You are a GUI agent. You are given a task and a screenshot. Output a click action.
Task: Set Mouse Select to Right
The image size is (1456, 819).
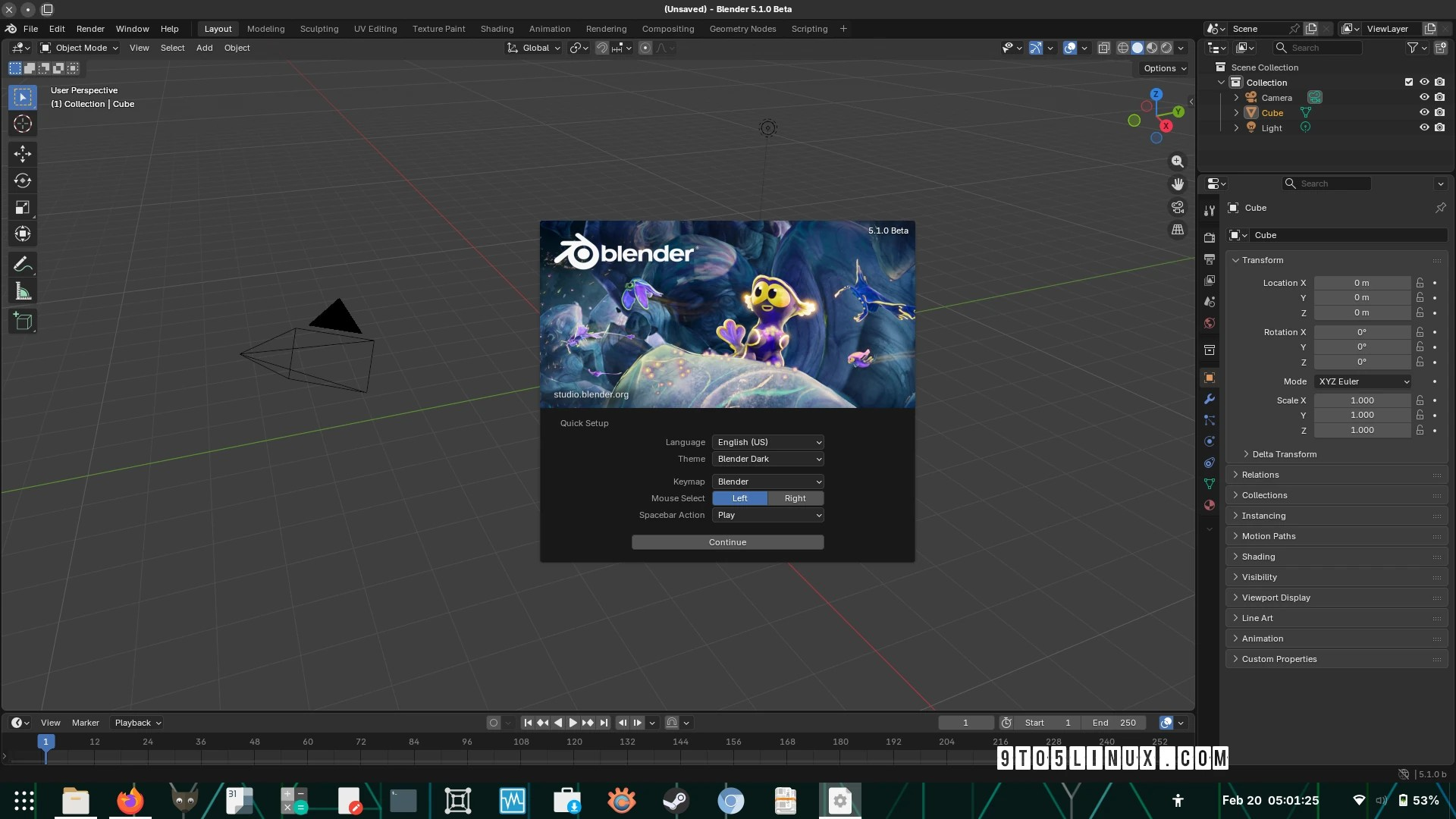[795, 498]
